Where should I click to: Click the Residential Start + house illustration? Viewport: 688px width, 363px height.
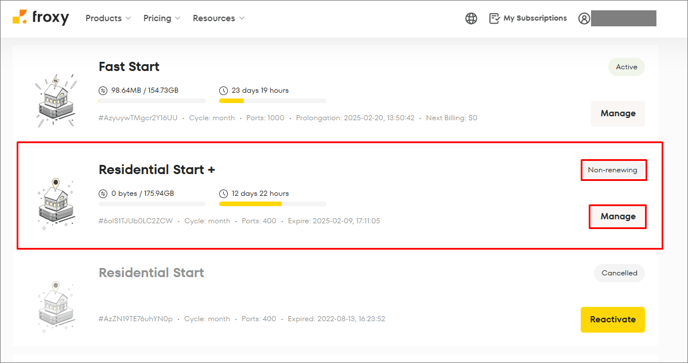coord(56,203)
